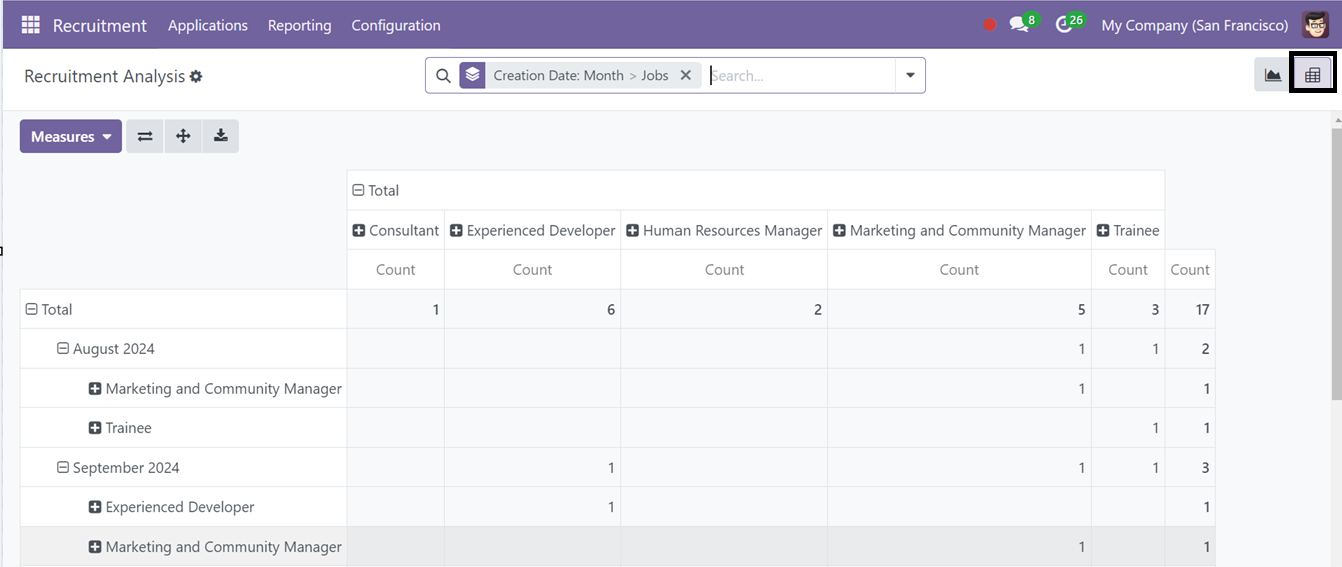Collapse the September 2024 row group
This screenshot has width=1342, height=567.
pos(63,468)
